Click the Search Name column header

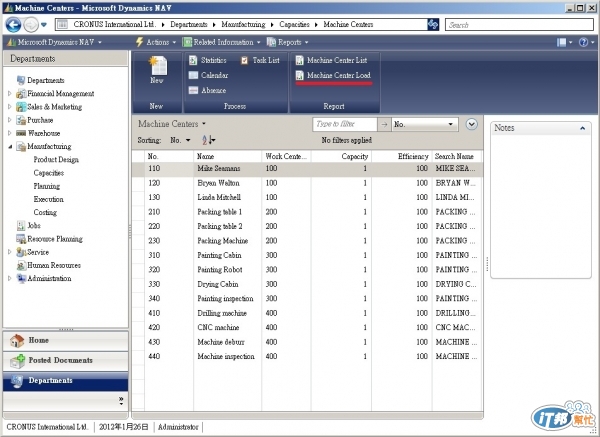457,156
